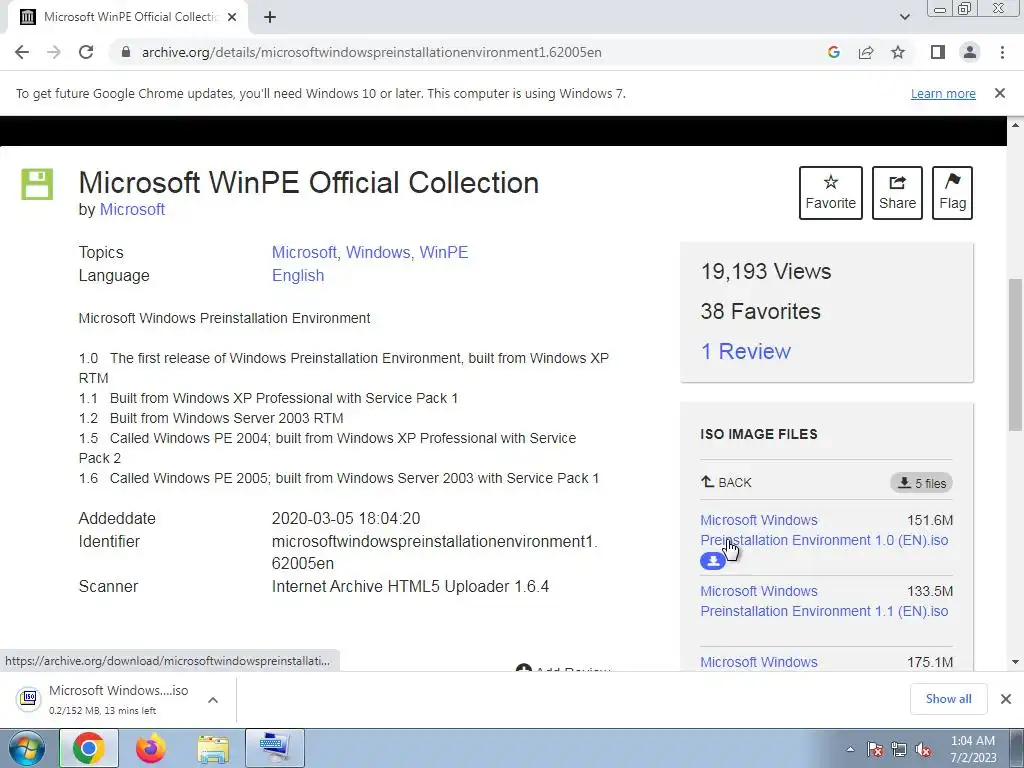Close the Microsoft WinPE tab
Image resolution: width=1024 pixels, height=768 pixels.
coord(231,17)
